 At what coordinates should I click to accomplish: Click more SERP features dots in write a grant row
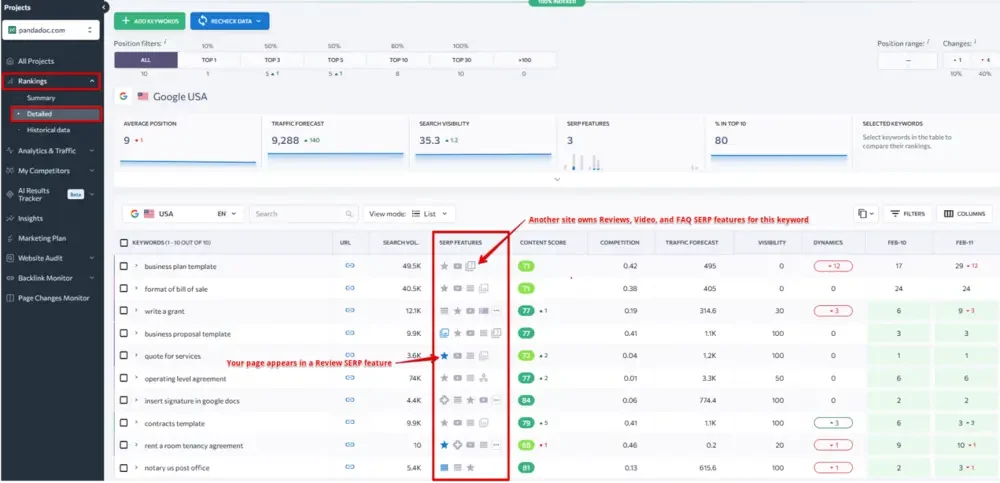point(497,311)
